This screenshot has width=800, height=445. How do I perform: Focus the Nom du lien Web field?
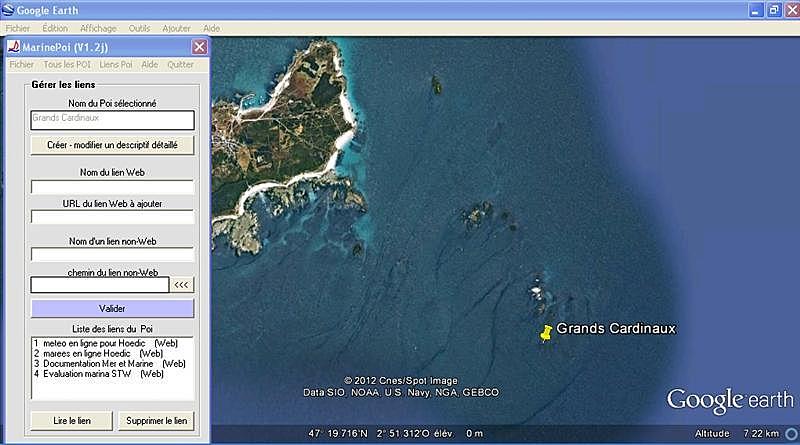pos(112,186)
